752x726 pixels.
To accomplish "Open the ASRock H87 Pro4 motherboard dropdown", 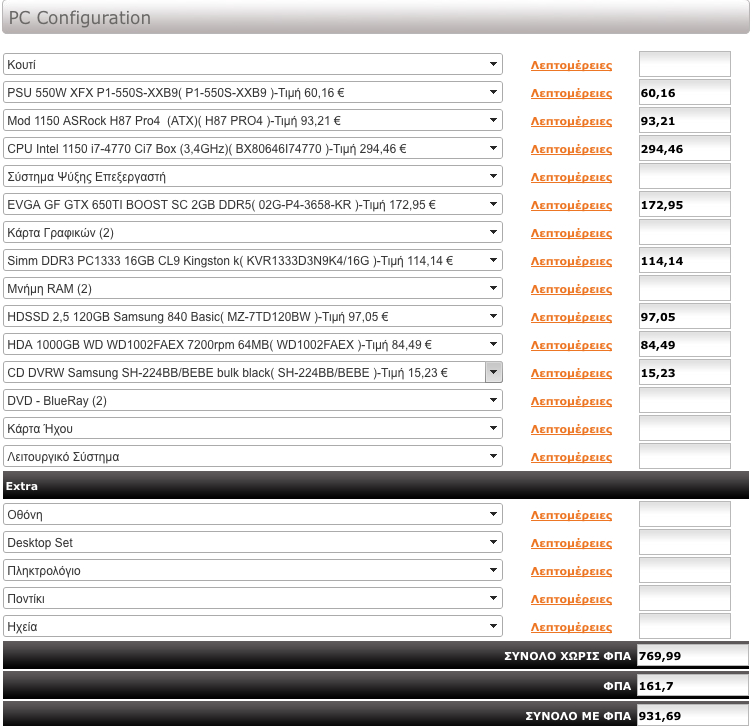I will point(253,120).
